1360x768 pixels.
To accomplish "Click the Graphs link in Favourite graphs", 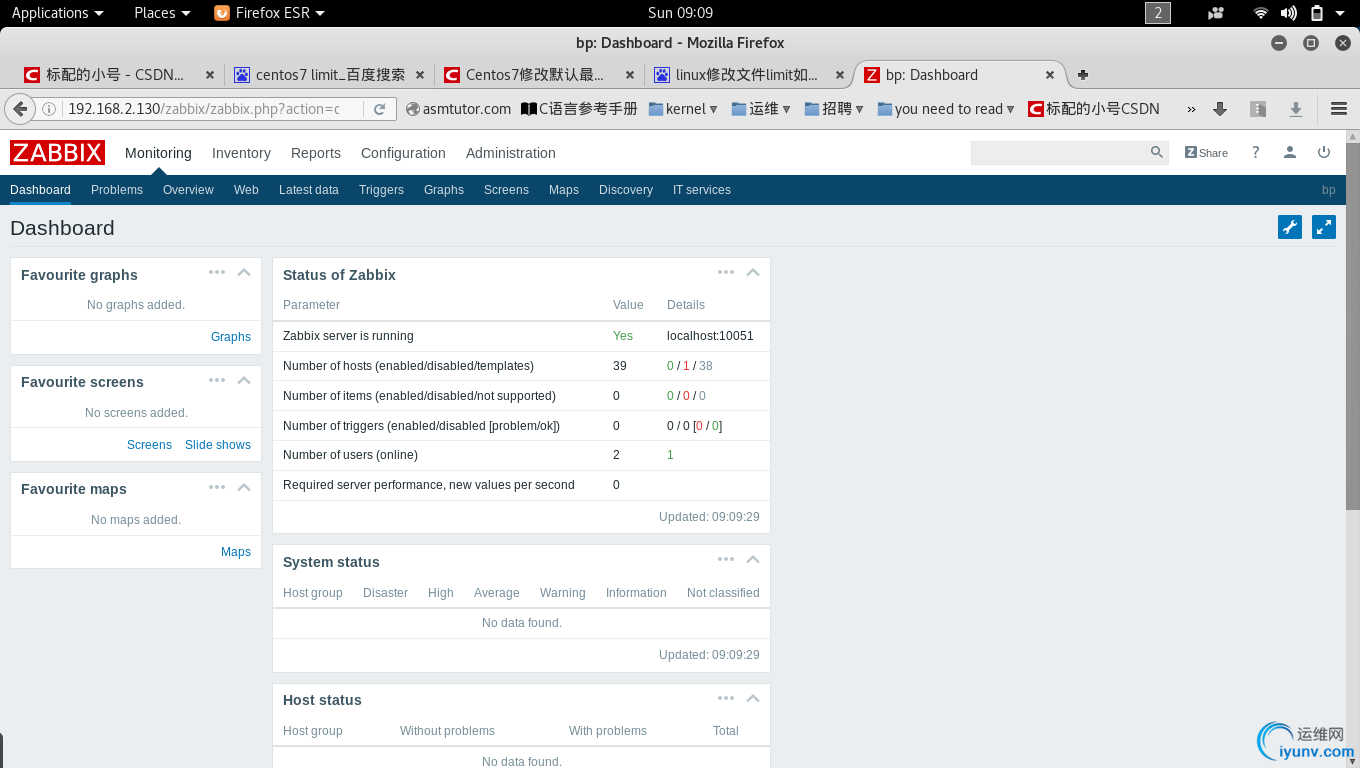I will (x=231, y=337).
